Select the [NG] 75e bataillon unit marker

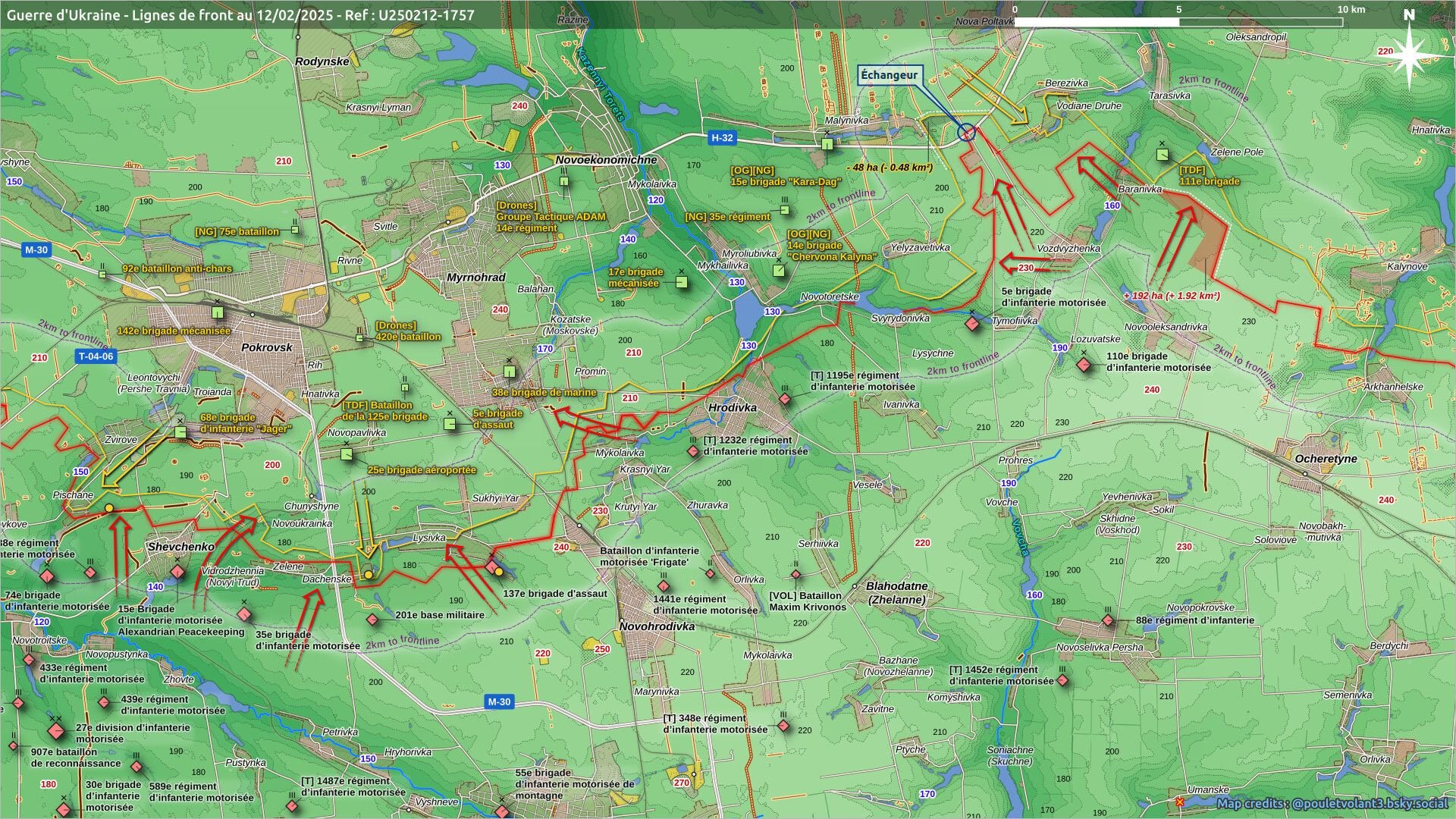[x=295, y=230]
